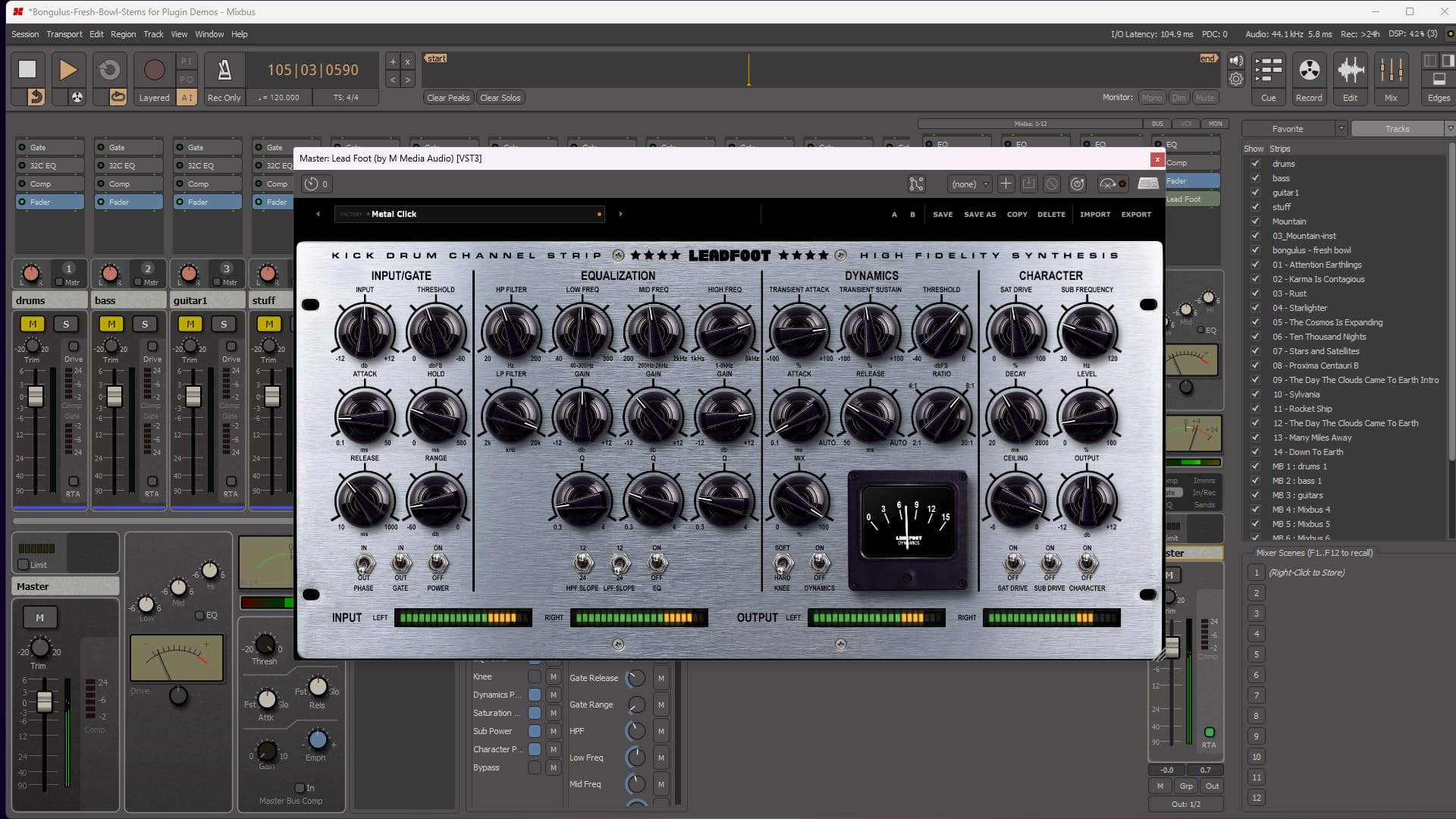Open the (none) preset dropdown

969,184
